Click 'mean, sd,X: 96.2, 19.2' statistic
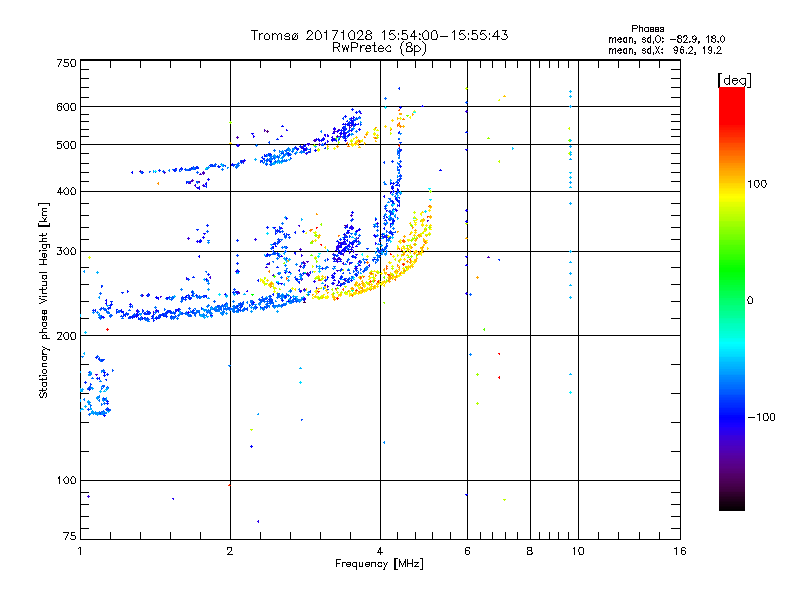Image resolution: width=800 pixels, height=600 pixels. pyautogui.click(x=665, y=50)
